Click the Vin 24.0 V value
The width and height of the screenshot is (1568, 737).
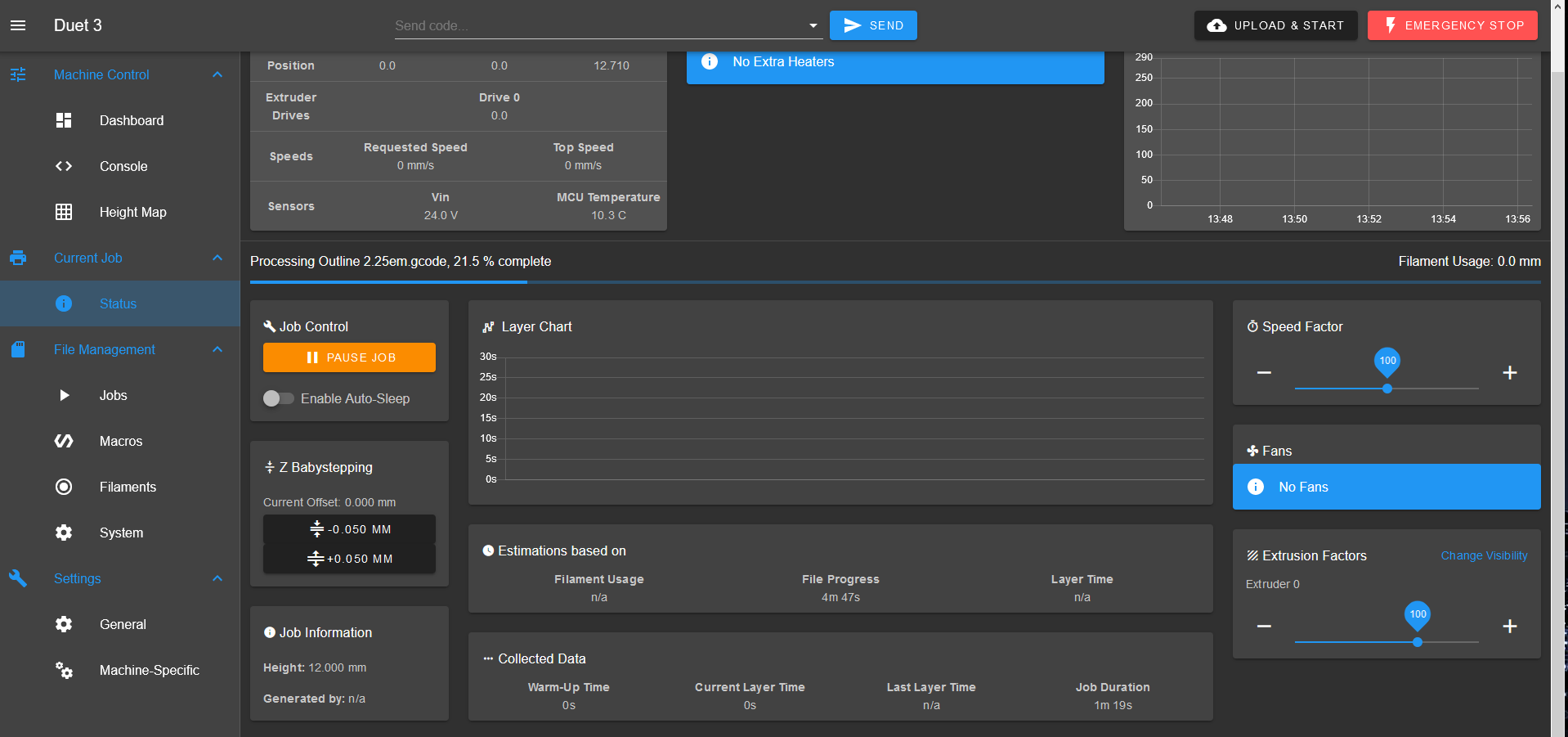coord(441,215)
